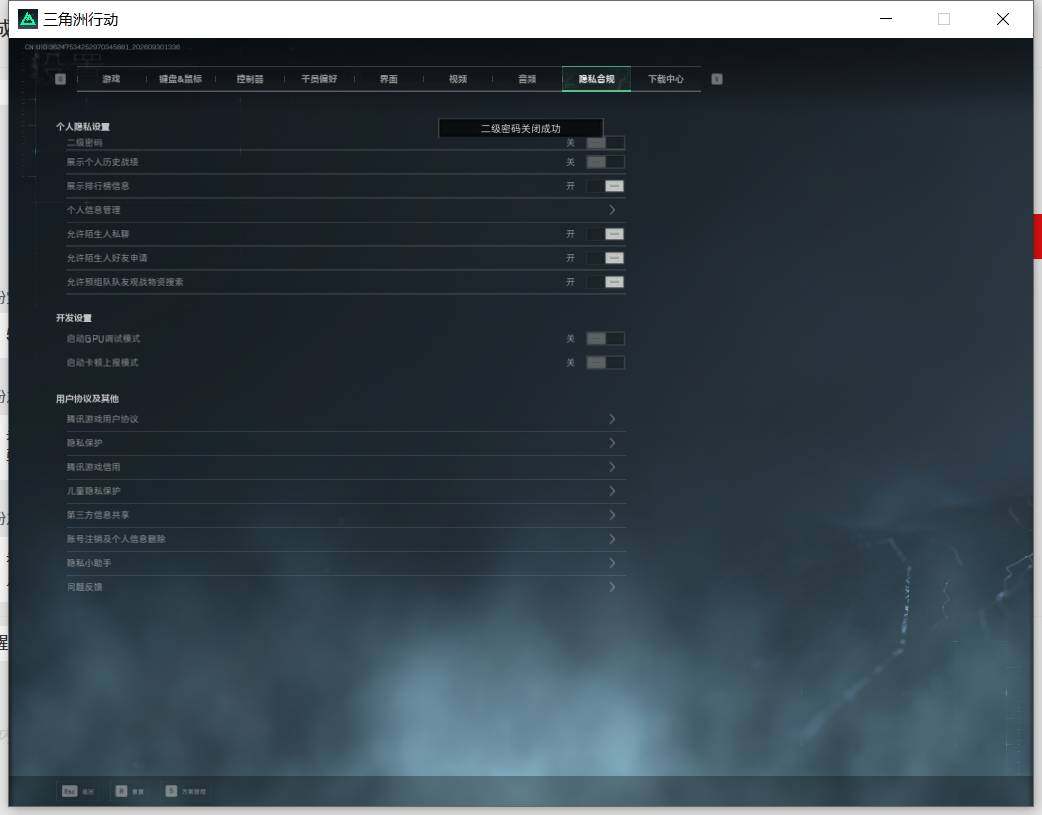Viewport: 1042px width, 815px height.
Task: Open the 问题反馈 entry
Action: tap(346, 587)
